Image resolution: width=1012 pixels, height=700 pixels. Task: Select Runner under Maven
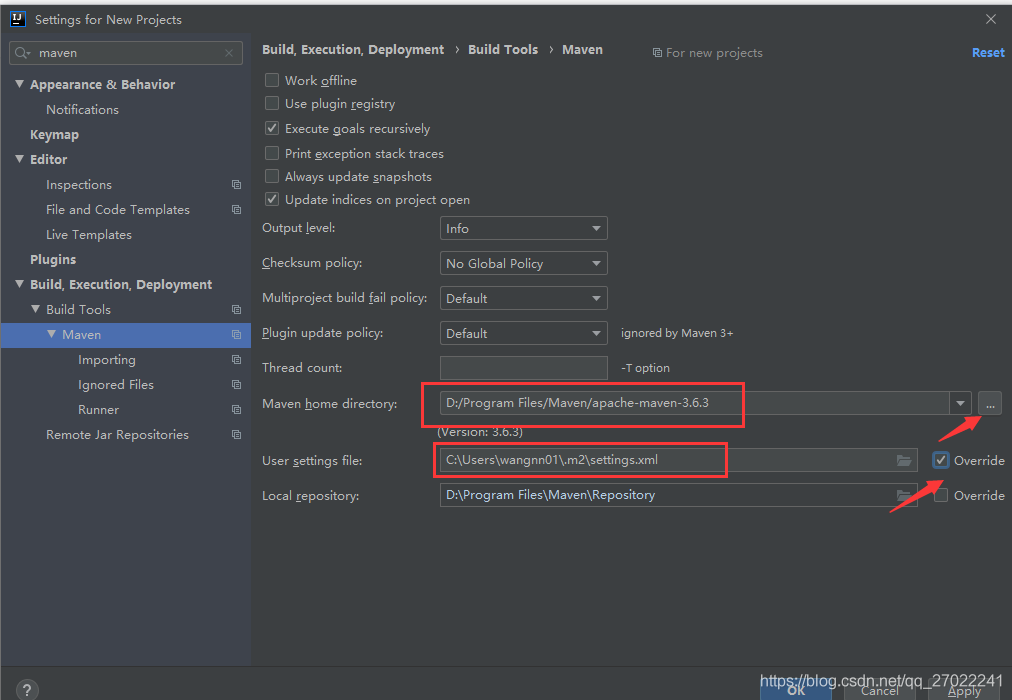coord(98,410)
